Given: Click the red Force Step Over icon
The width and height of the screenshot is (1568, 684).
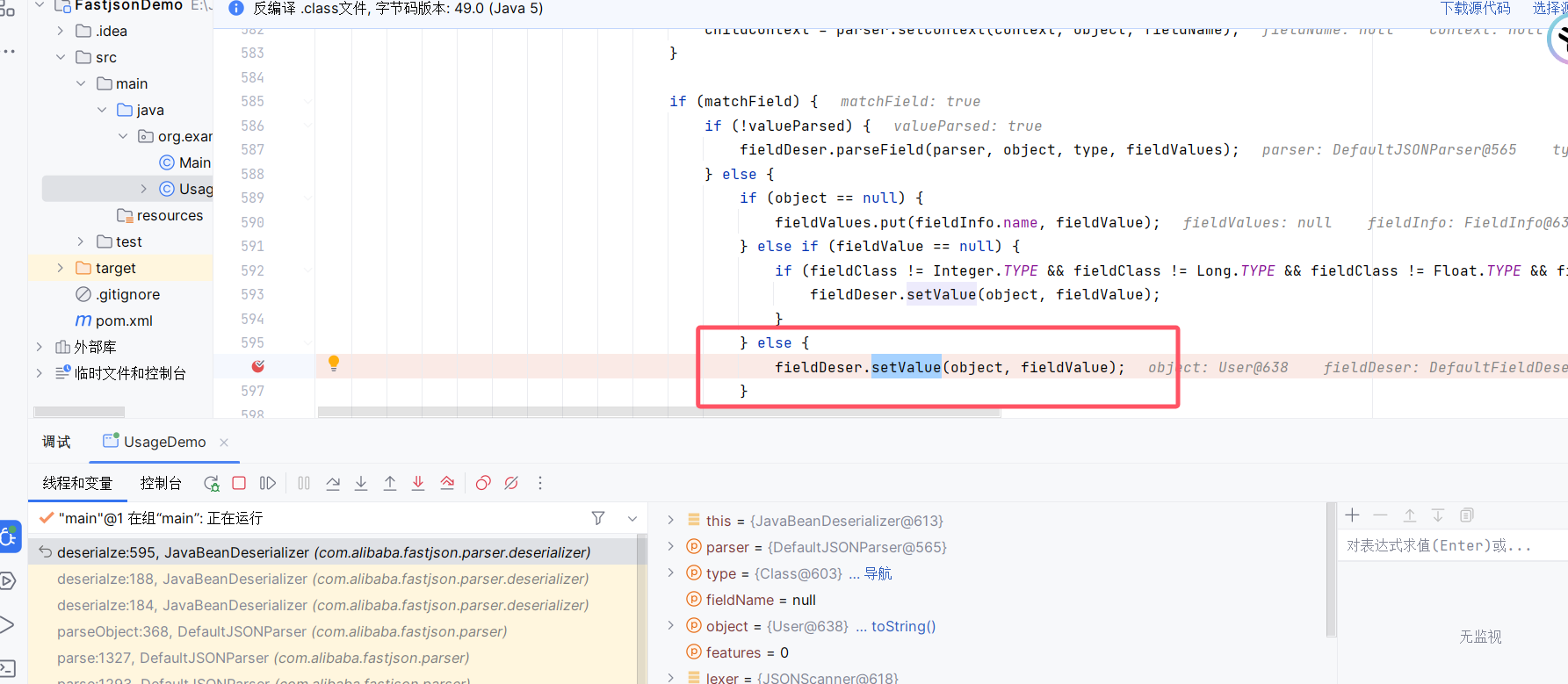Looking at the screenshot, I should (447, 483).
